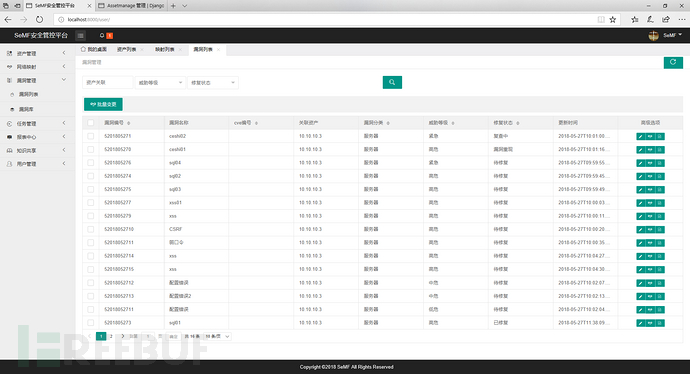Click the green search magnifier button
Screen dimensions: 690x374
(392, 82)
